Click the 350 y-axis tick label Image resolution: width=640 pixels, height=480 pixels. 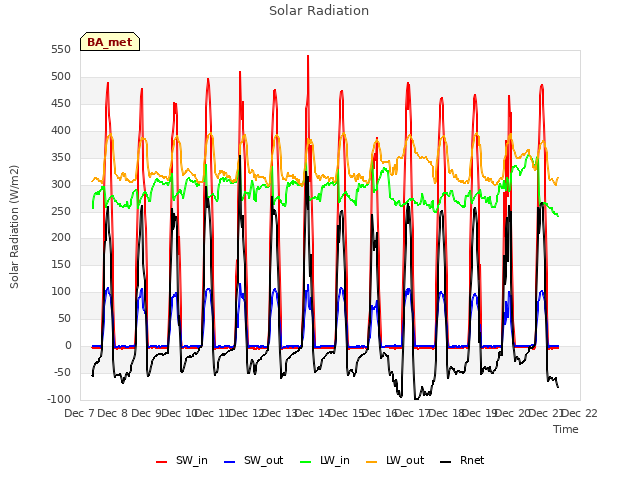61,158
